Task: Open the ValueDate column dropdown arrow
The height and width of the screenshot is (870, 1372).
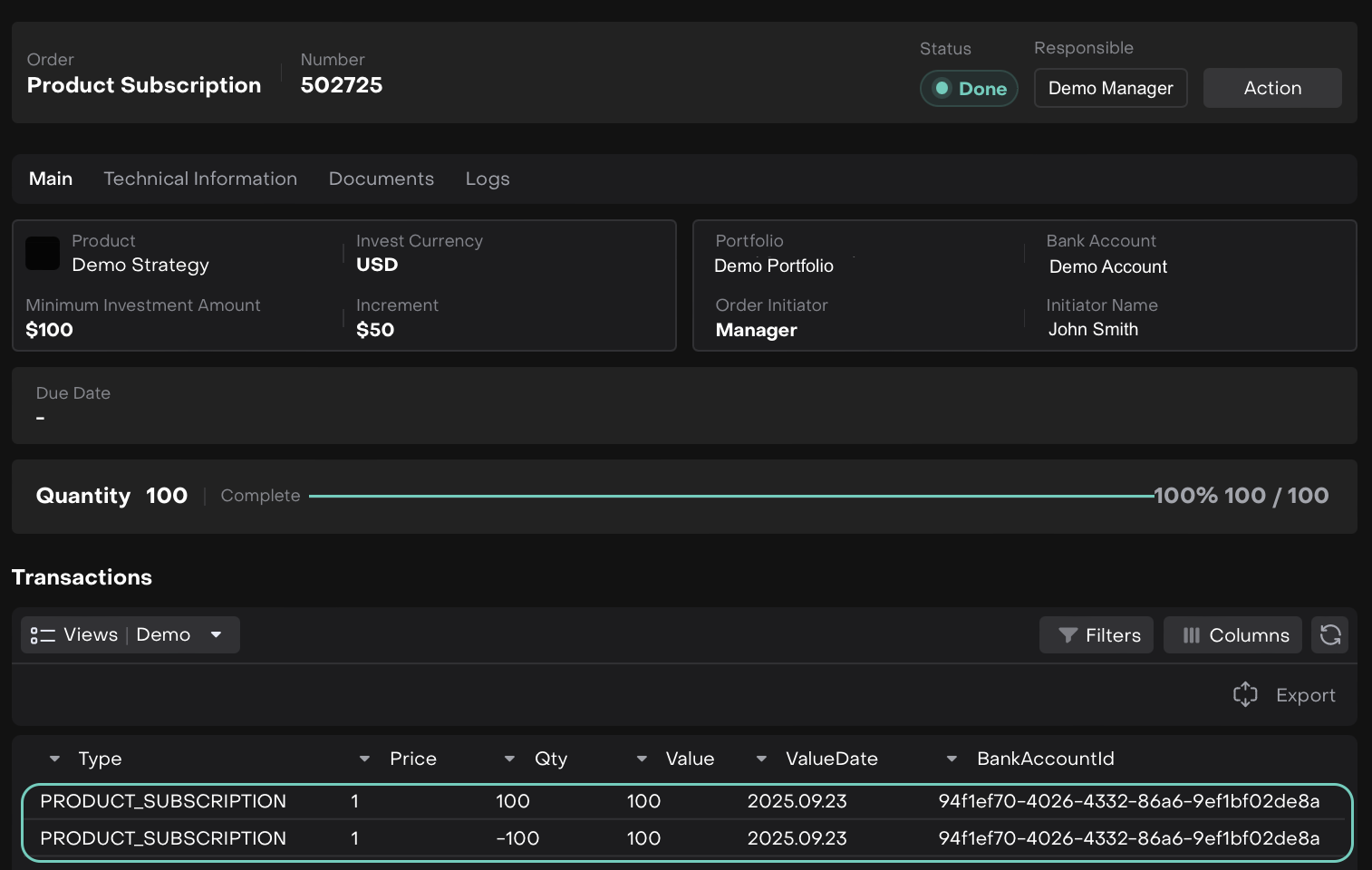Action: pos(761,759)
